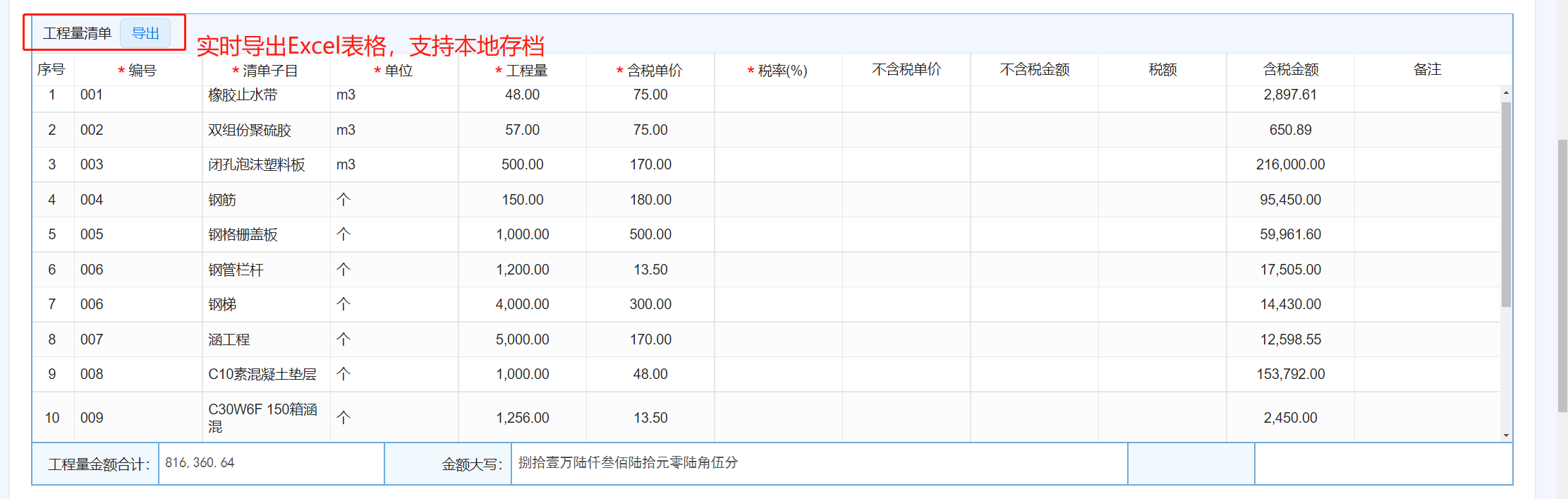Click the 5,000.00 quantity cell
This screenshot has width=1568, height=499.
[522, 339]
